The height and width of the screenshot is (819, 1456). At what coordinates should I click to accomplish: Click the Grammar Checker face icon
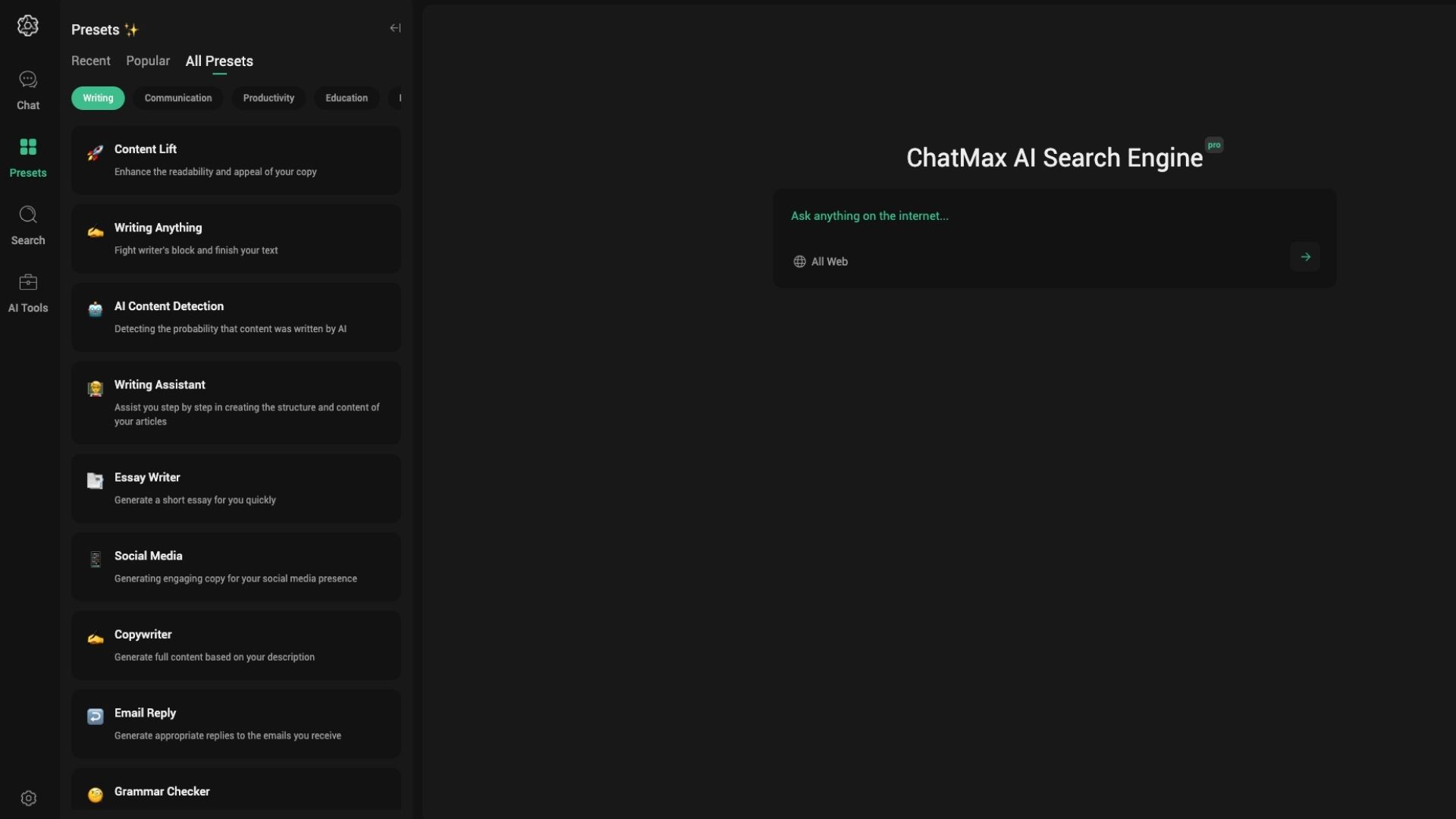pos(95,795)
